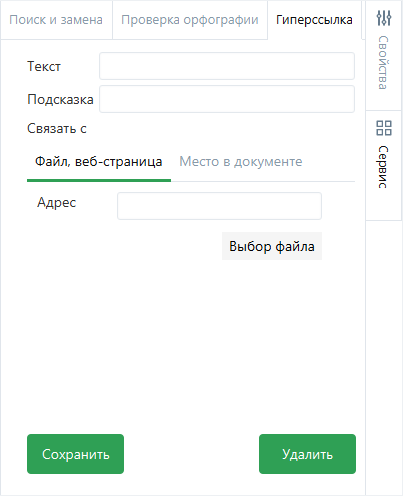
Task: Click the Связать с label
Action: 57,129
